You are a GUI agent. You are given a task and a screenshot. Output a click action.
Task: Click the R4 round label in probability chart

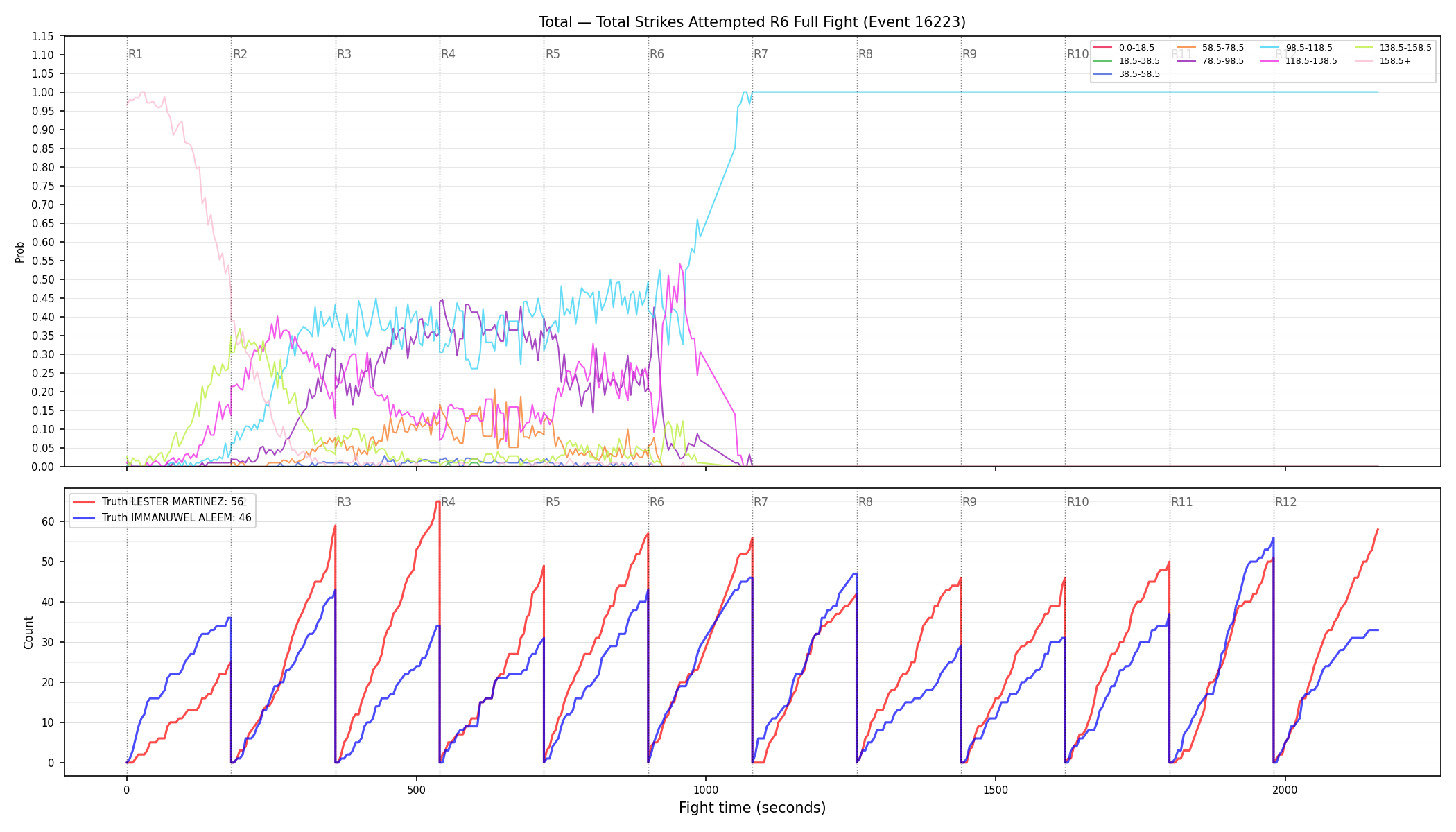click(x=448, y=54)
